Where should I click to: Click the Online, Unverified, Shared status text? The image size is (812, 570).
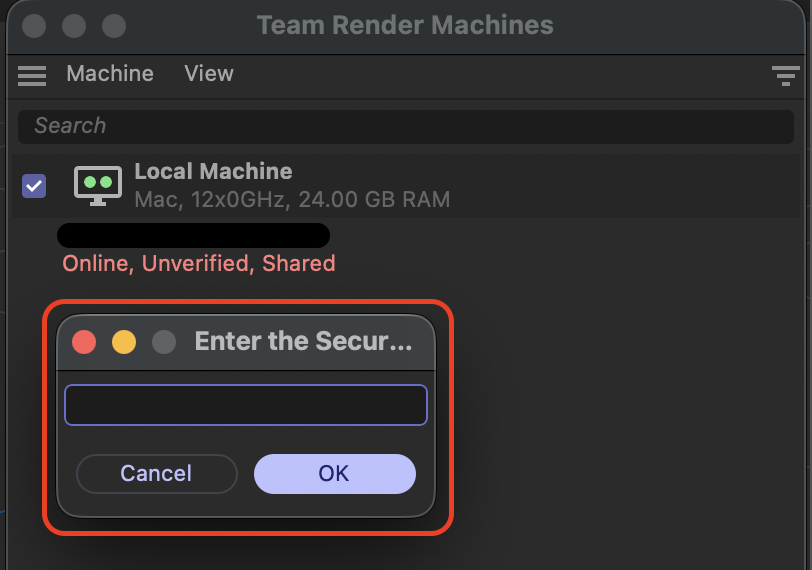point(199,264)
